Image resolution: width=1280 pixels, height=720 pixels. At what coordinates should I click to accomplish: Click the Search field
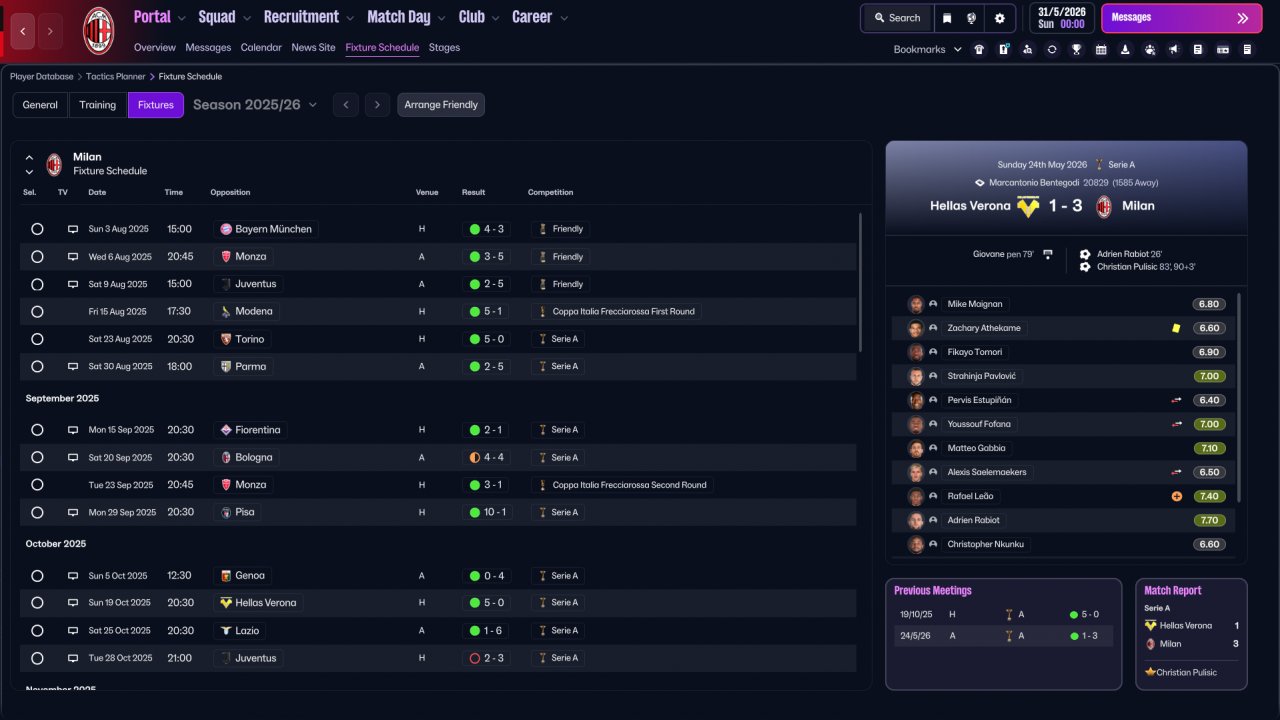[x=897, y=18]
